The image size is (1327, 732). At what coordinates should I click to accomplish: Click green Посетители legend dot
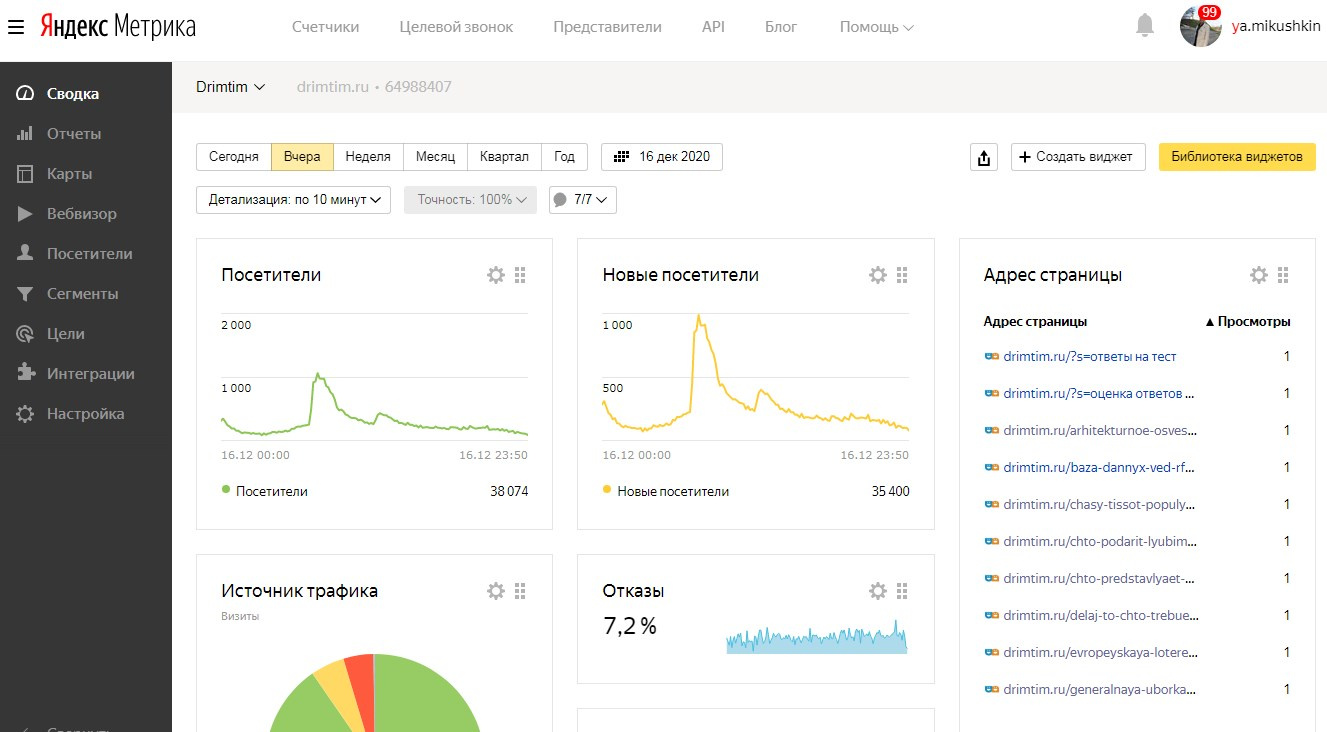(x=226, y=490)
